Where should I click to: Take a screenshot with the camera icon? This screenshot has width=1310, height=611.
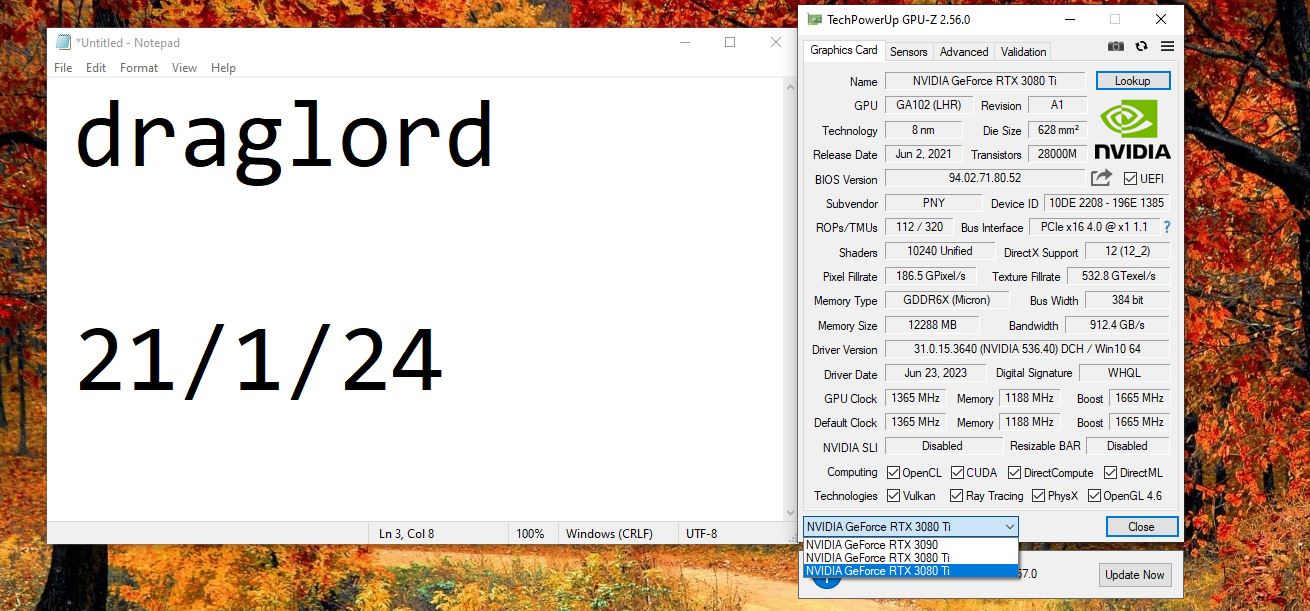click(x=1116, y=47)
